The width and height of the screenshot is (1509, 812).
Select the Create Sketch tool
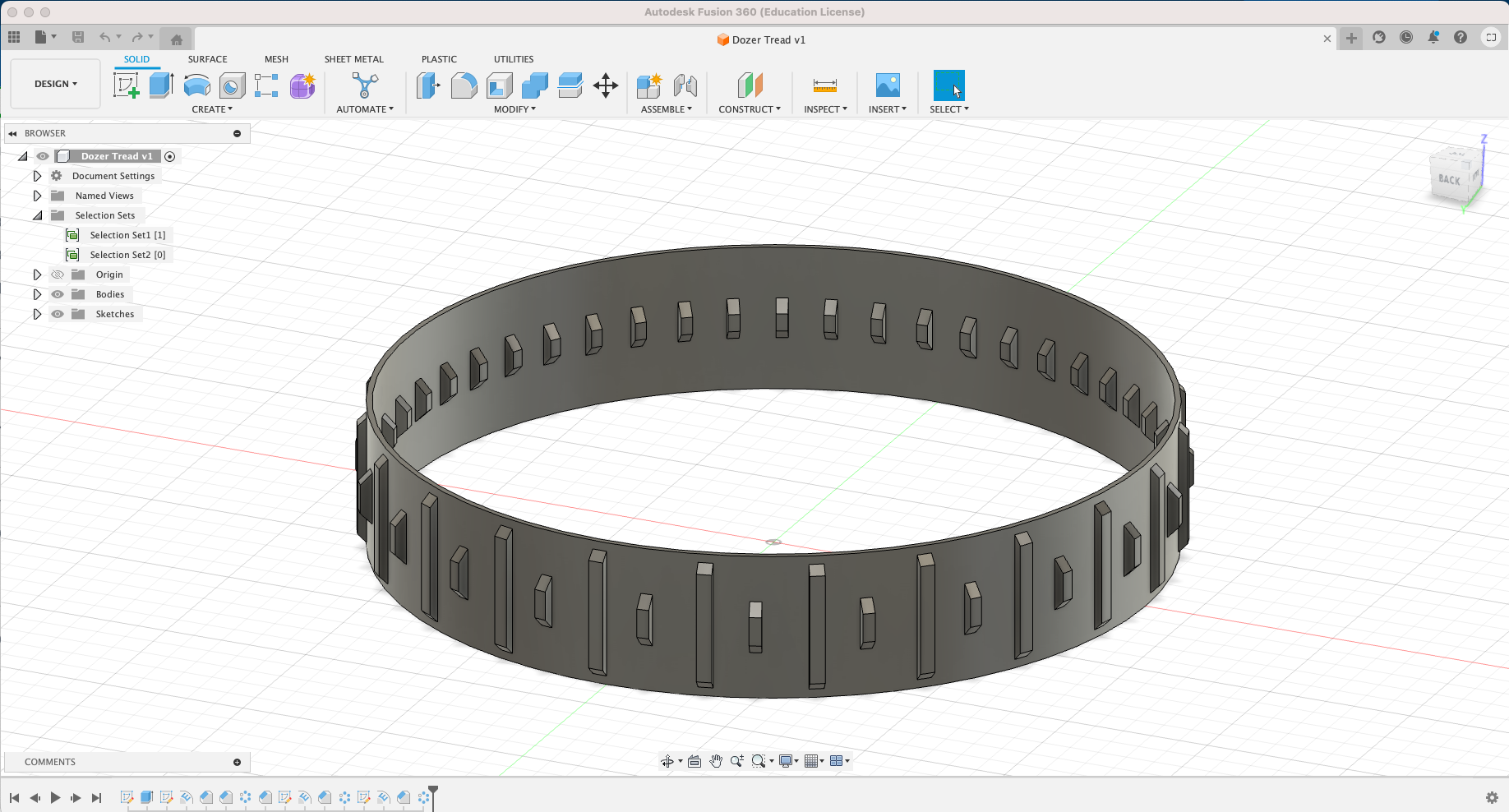(126, 85)
